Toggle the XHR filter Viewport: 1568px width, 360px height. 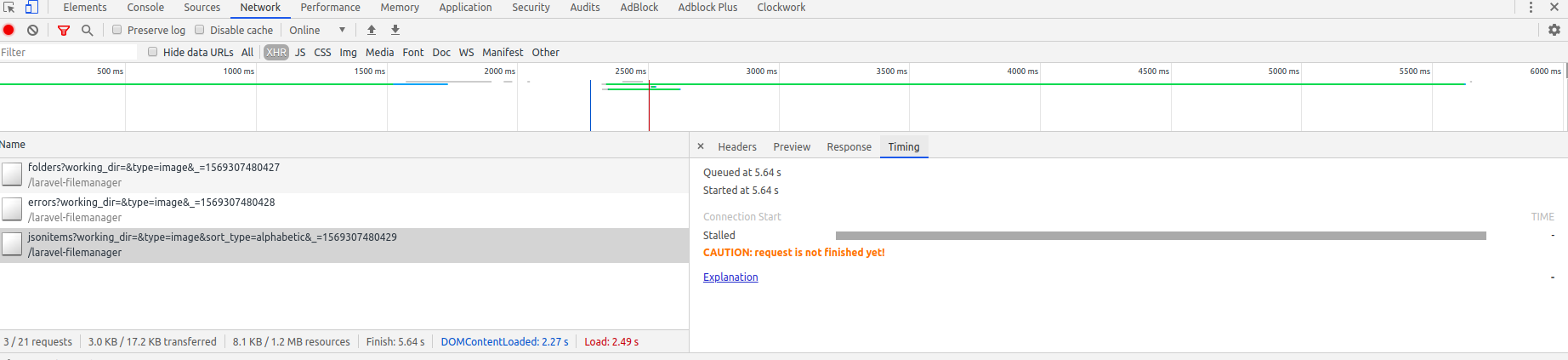pyautogui.click(x=276, y=52)
